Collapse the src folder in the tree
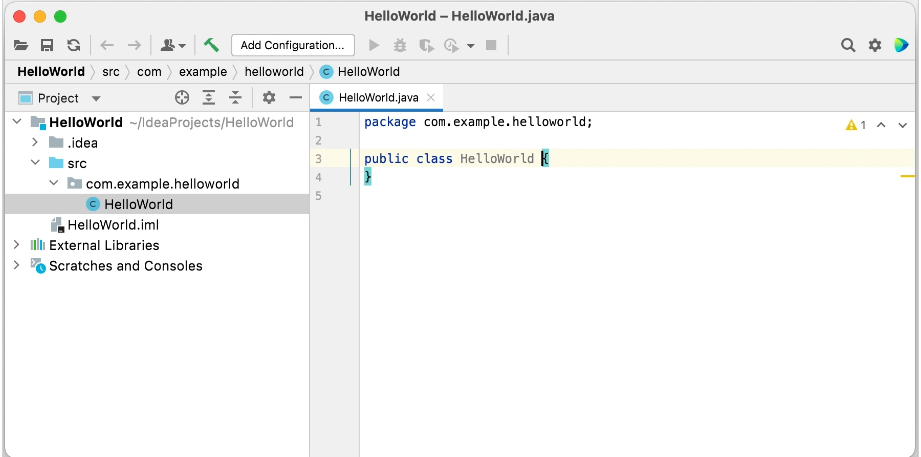 click(x=35, y=163)
